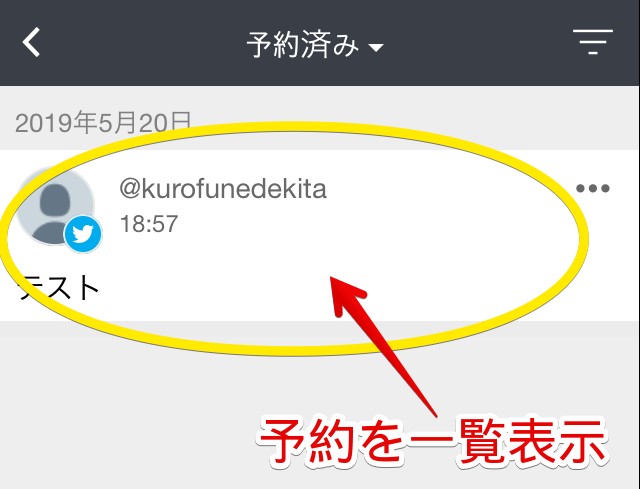This screenshot has height=489, width=640.
Task: Go back using the left chevron
Action: pos(31,42)
